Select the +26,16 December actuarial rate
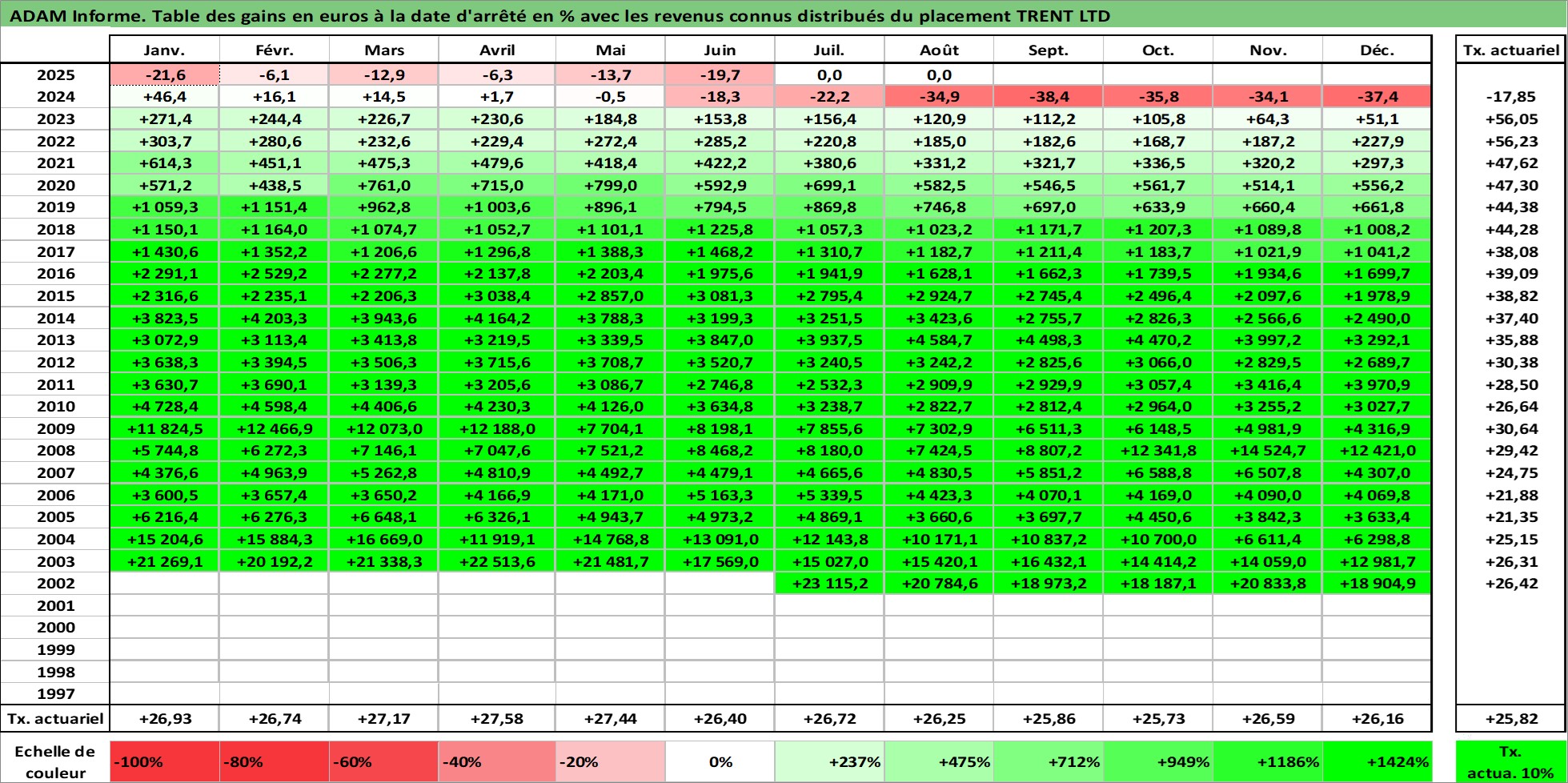1568x783 pixels. [1377, 719]
